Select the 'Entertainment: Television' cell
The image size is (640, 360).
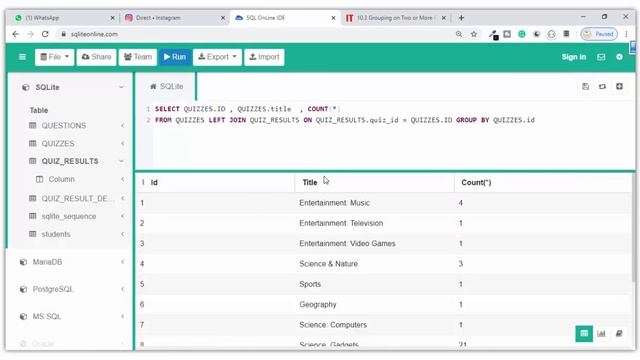point(341,223)
